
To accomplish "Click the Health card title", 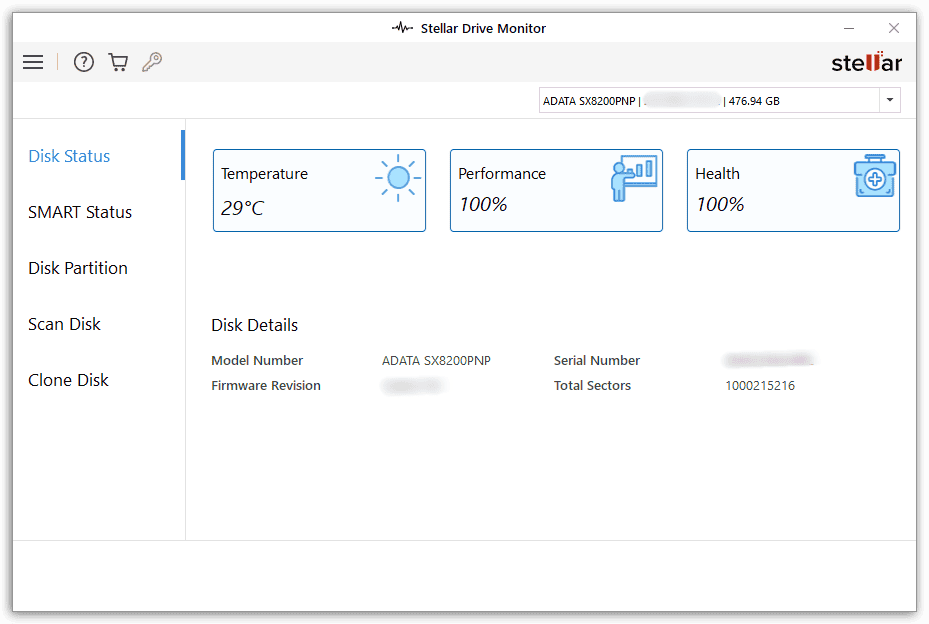I will [717, 174].
